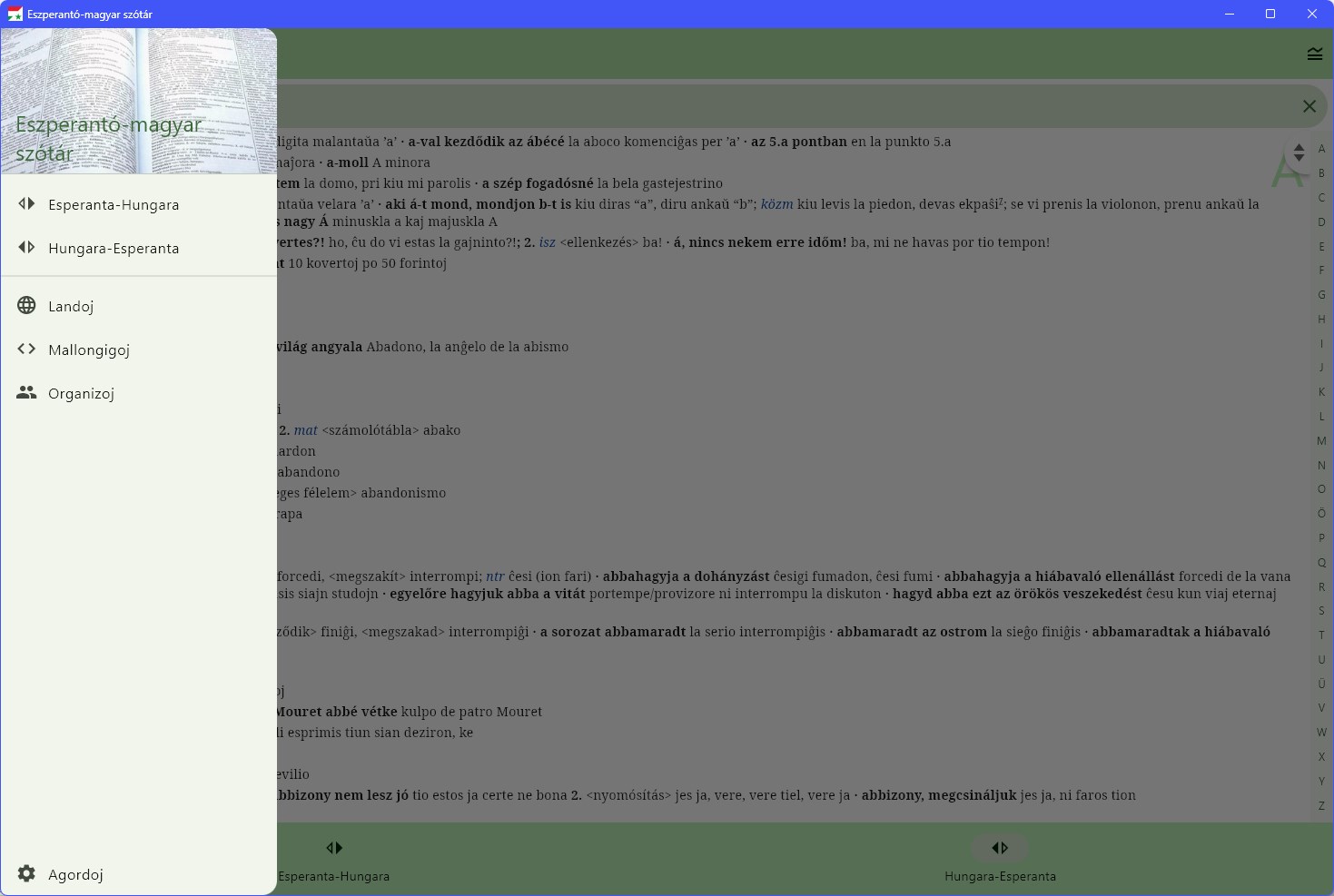Clear the search field with X
Viewport: 1334px width, 896px height.
tap(1309, 106)
